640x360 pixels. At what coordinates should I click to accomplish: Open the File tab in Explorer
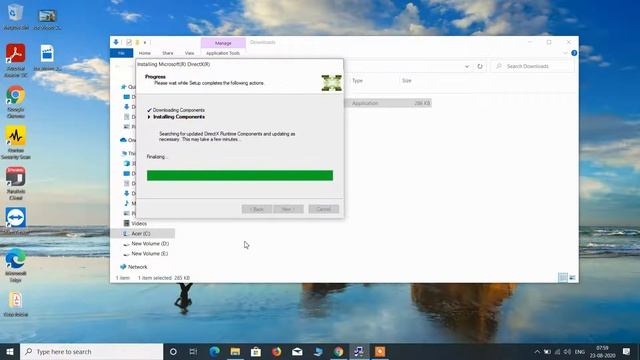(121, 53)
